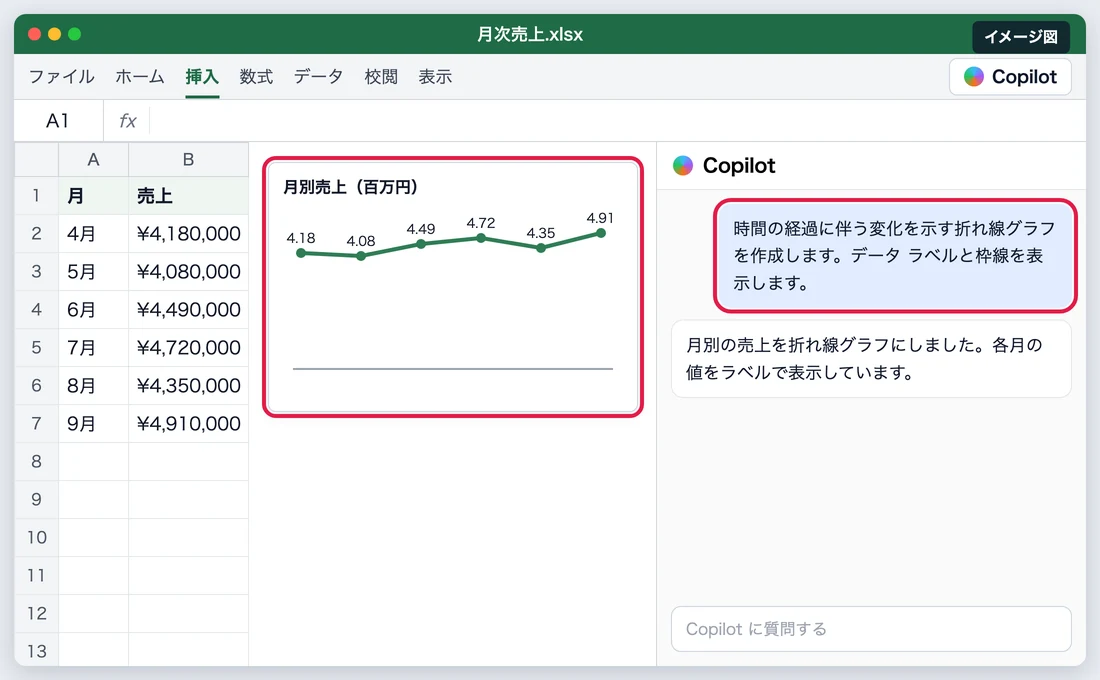Click the 4.08 data label on the chart

click(x=361, y=241)
